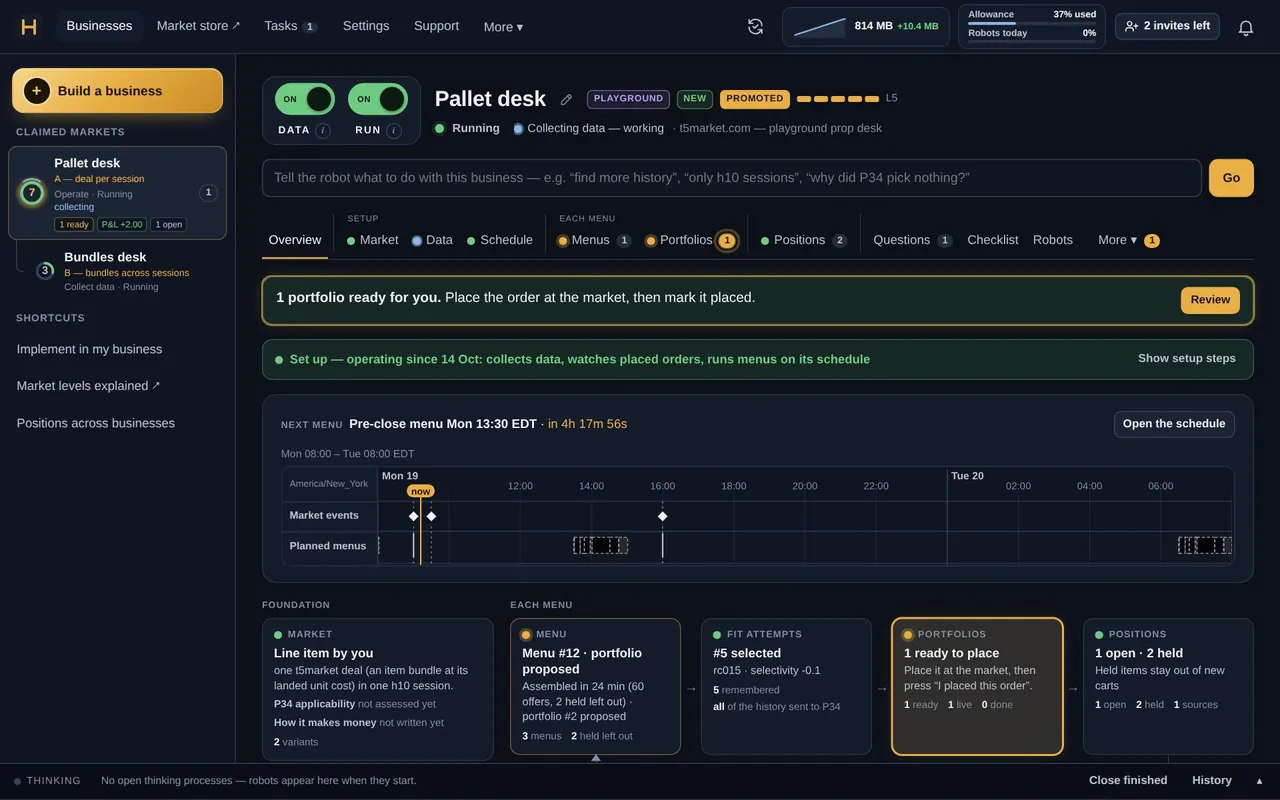Click the L5 level progress segments
The width and height of the screenshot is (1280, 800).
click(838, 99)
